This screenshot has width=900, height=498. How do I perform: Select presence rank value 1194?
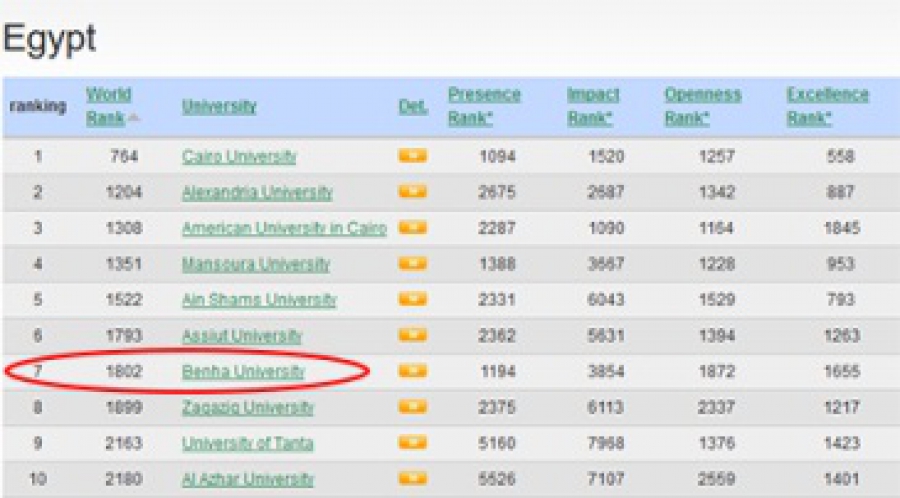point(497,372)
